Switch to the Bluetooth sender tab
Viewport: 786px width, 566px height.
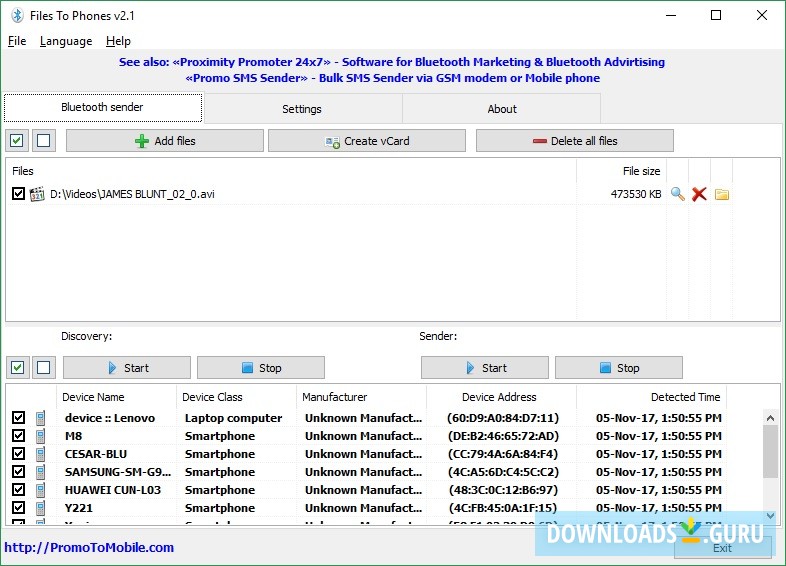coord(103,107)
